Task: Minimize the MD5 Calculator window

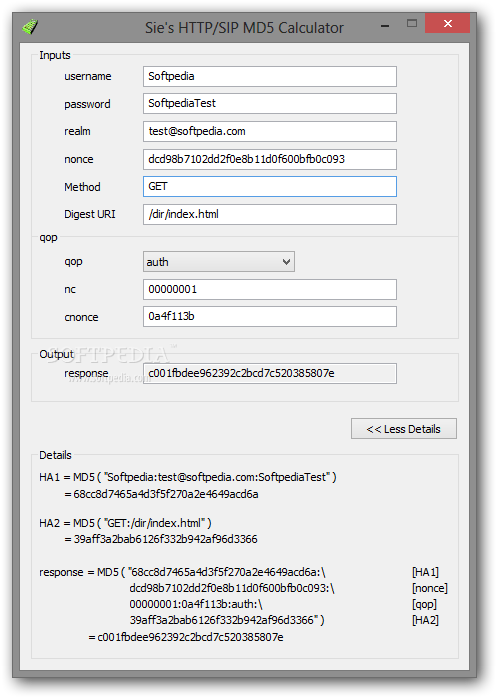Action: [x=385, y=26]
